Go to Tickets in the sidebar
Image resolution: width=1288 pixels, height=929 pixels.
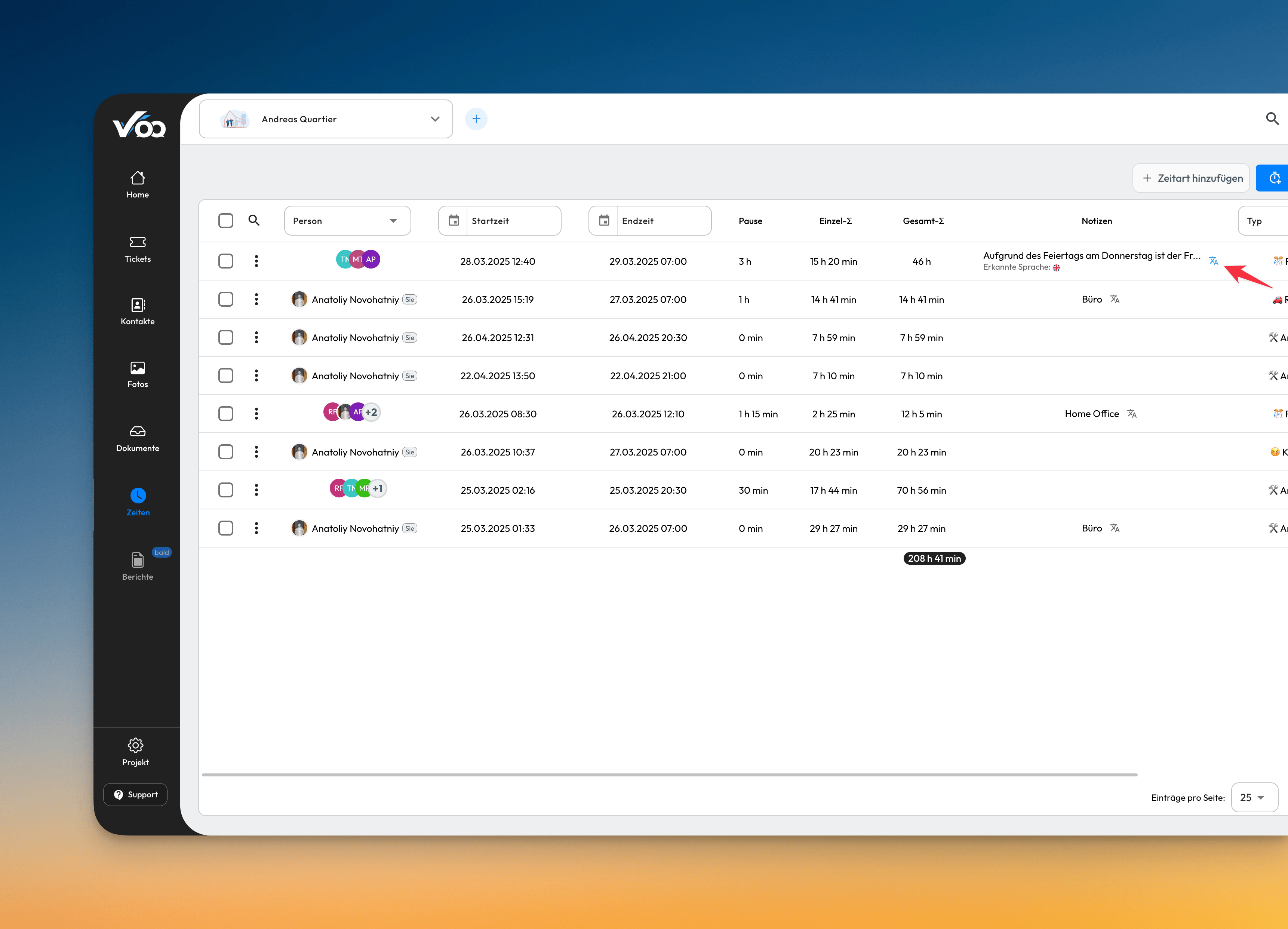click(x=138, y=249)
